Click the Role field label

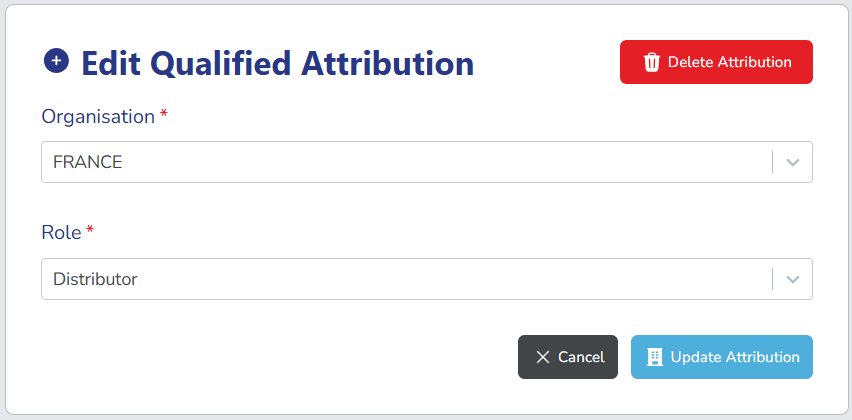tap(61, 232)
